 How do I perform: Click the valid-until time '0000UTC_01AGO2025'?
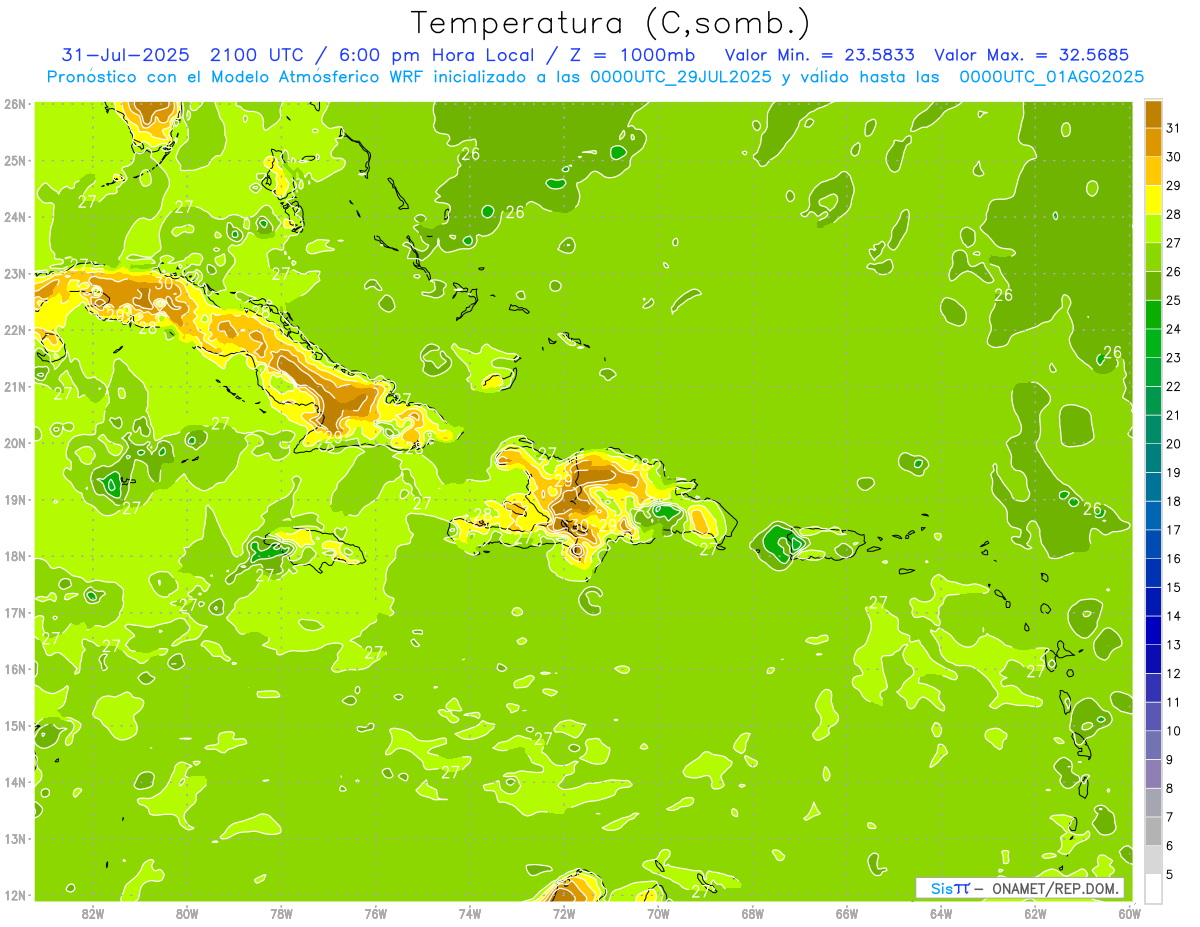(1051, 77)
